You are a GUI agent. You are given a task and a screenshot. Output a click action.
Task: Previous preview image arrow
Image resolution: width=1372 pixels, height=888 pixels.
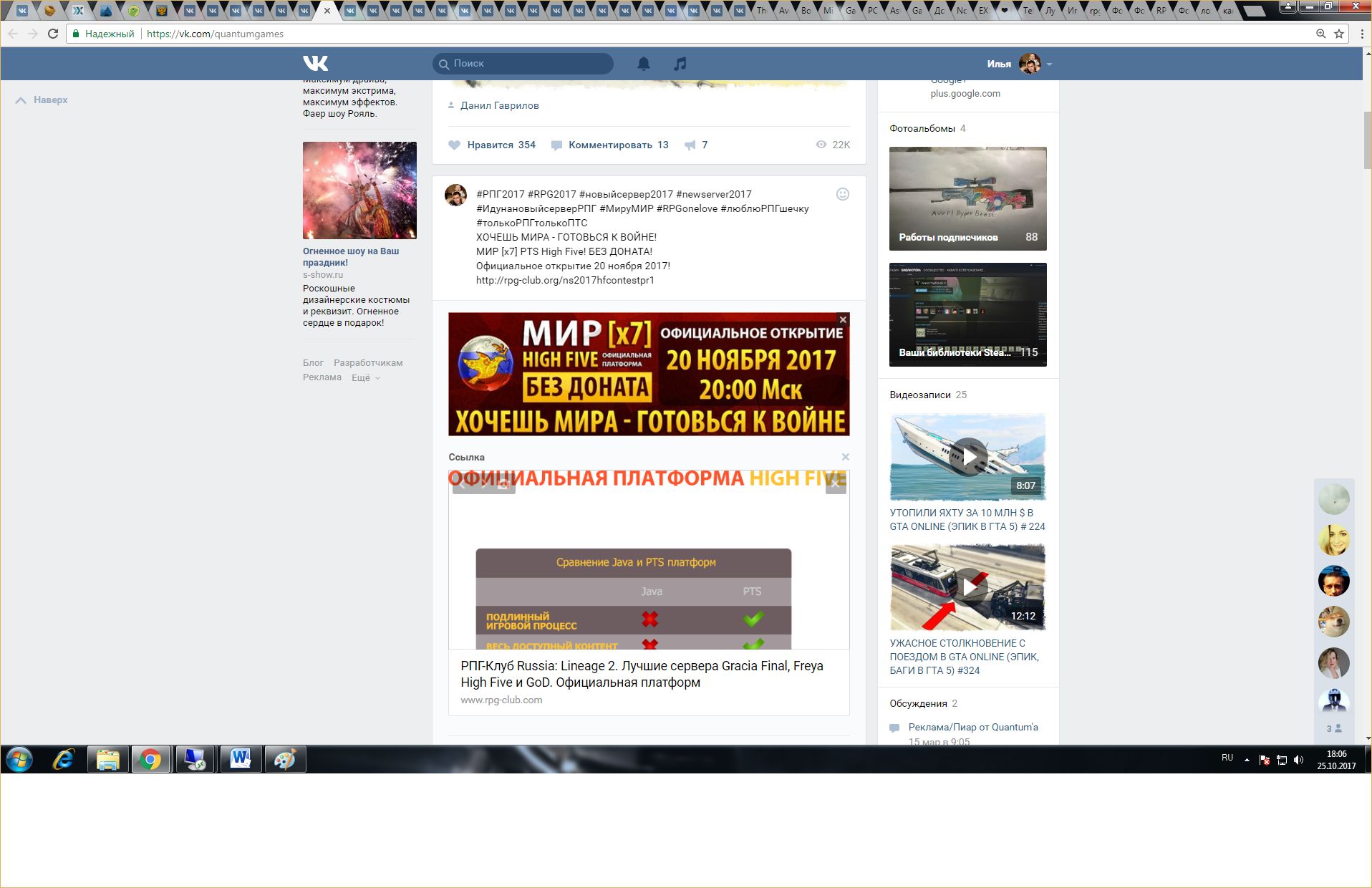(463, 484)
